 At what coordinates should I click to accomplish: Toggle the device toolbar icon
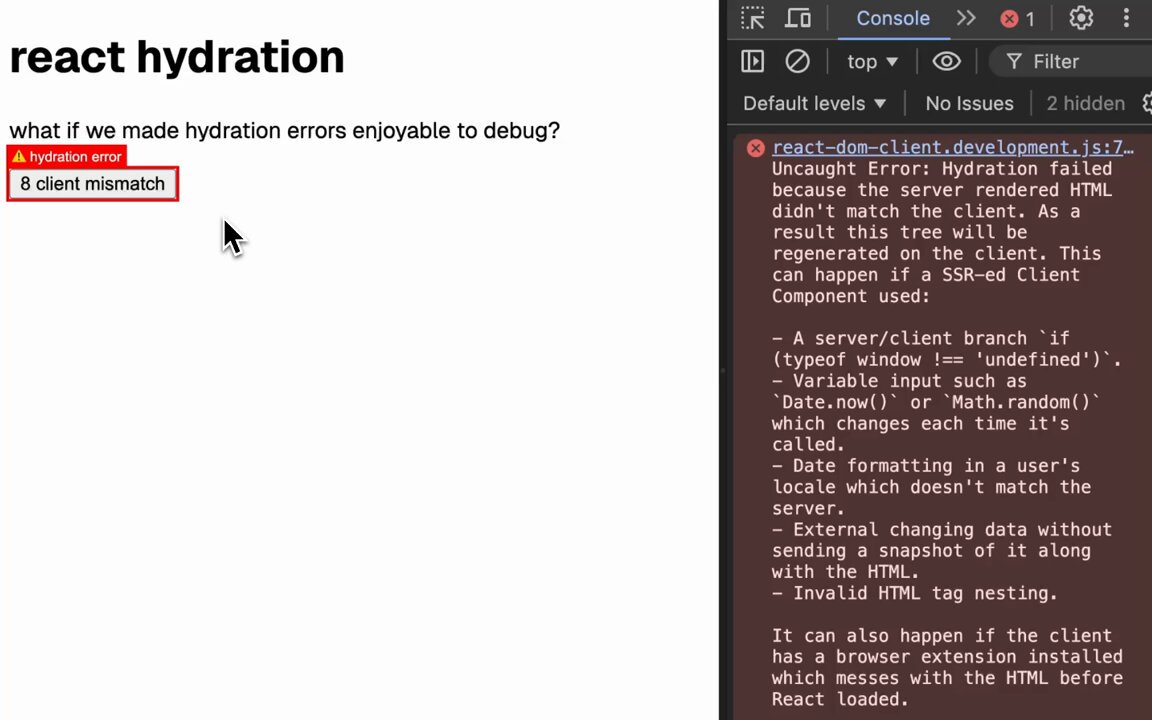coord(798,18)
